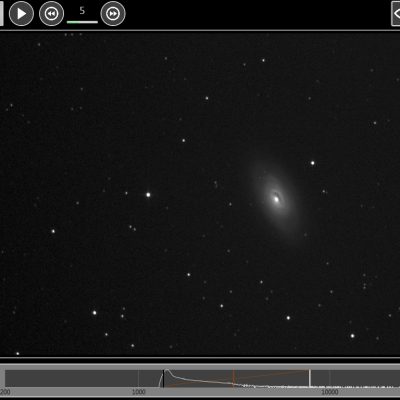Step back with the rewind button
400x400 pixels.
(51, 13)
